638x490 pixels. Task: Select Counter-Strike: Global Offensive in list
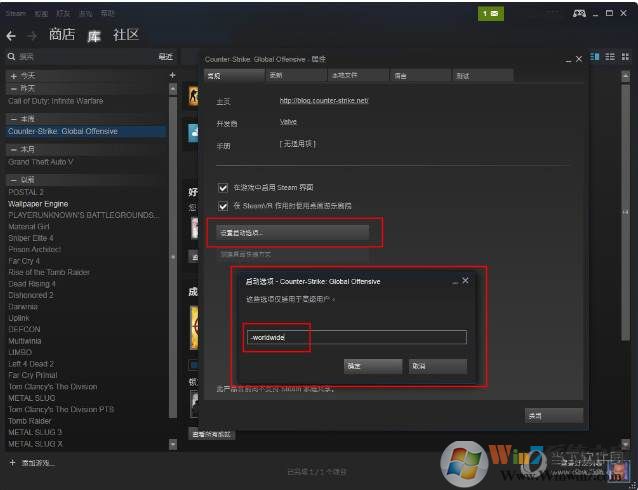(x=86, y=131)
